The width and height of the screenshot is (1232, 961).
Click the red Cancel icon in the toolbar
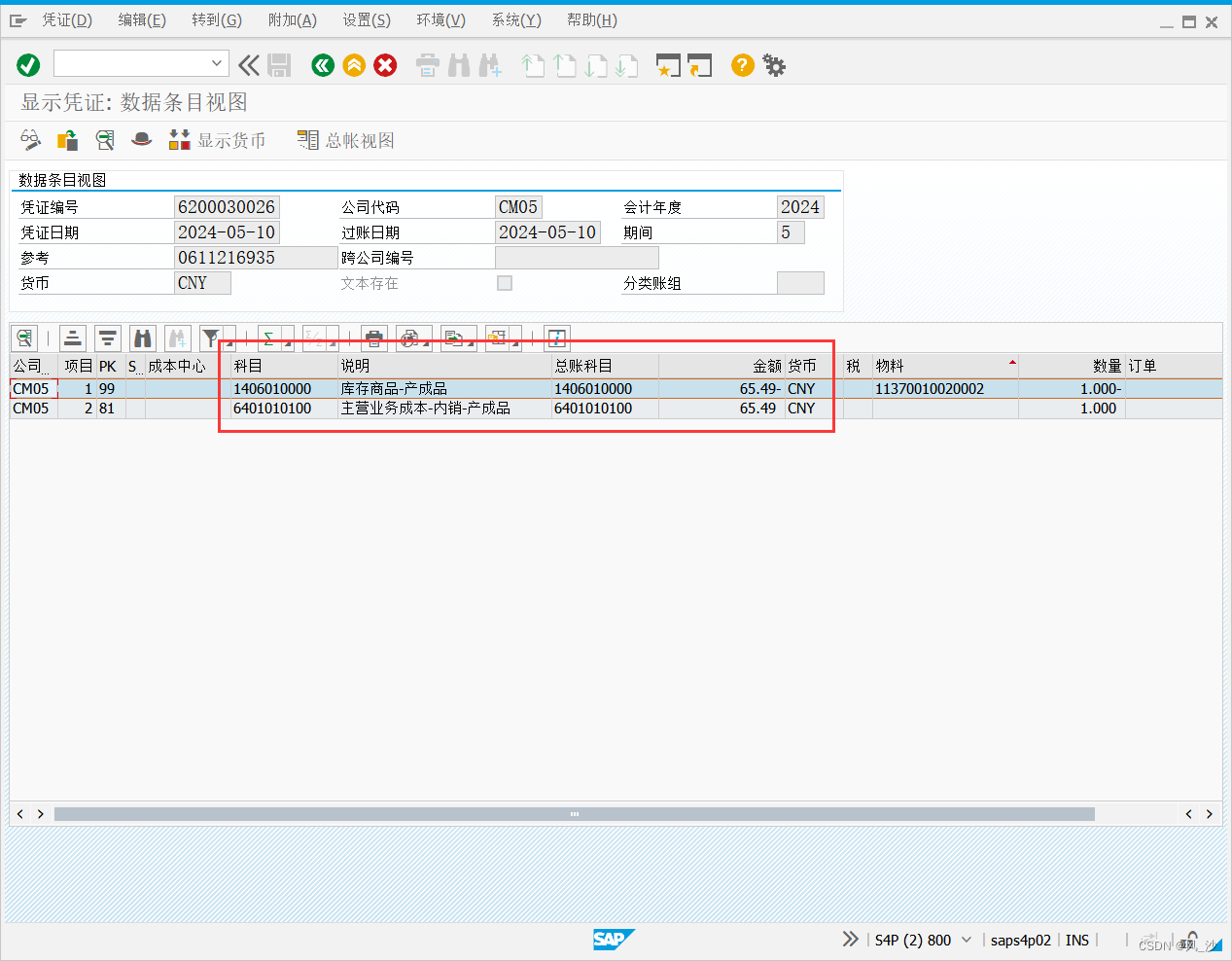click(385, 65)
